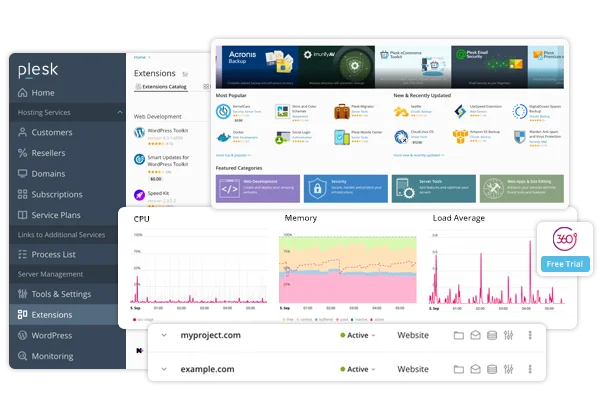
Task: Open mail icon for myproject.com
Action: pos(475,335)
